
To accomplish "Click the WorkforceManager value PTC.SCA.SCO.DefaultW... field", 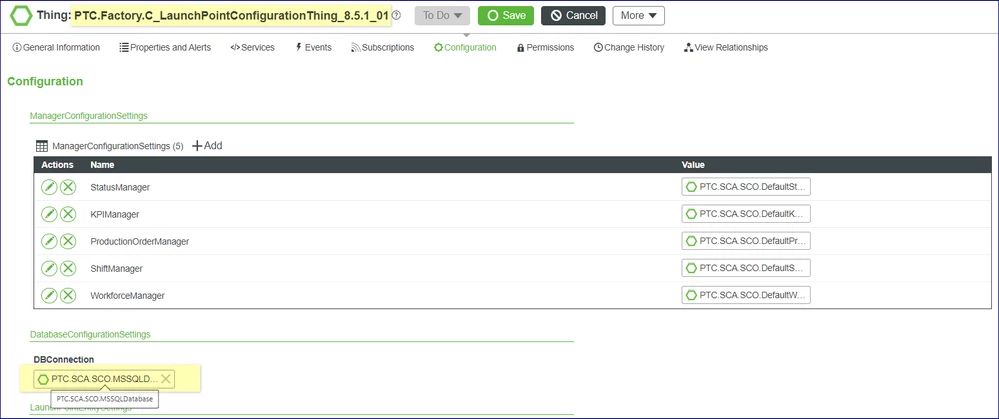I will [745, 295].
